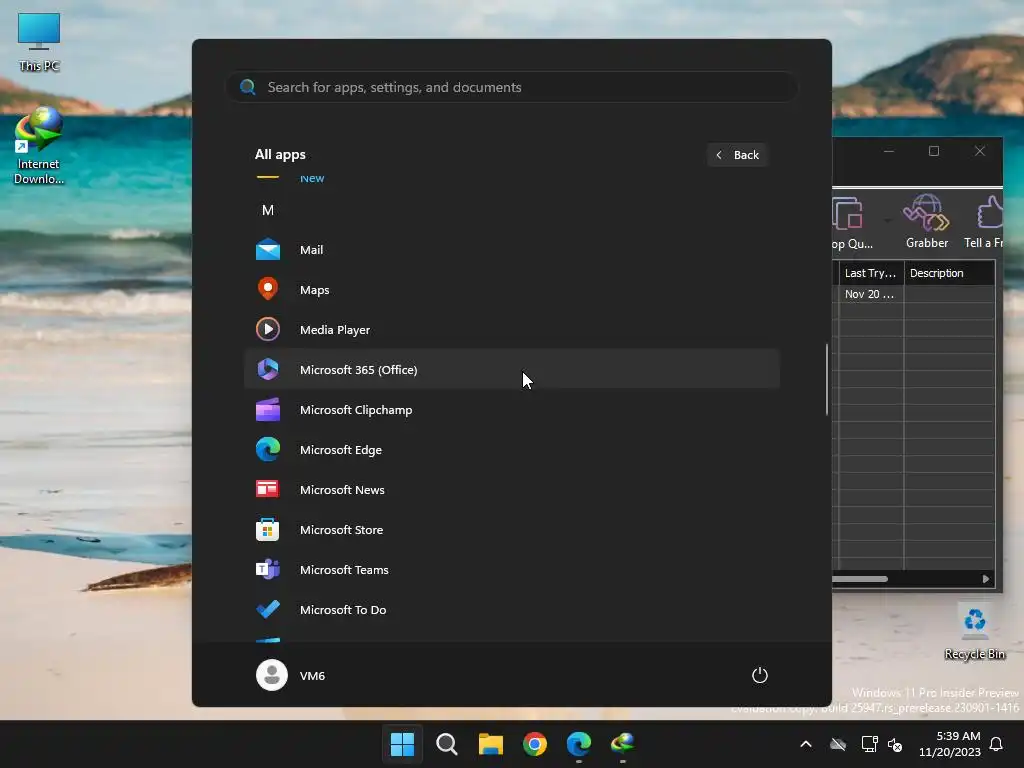Click the muted volume tray icon
Screen dimensions: 1024x768
(895, 744)
